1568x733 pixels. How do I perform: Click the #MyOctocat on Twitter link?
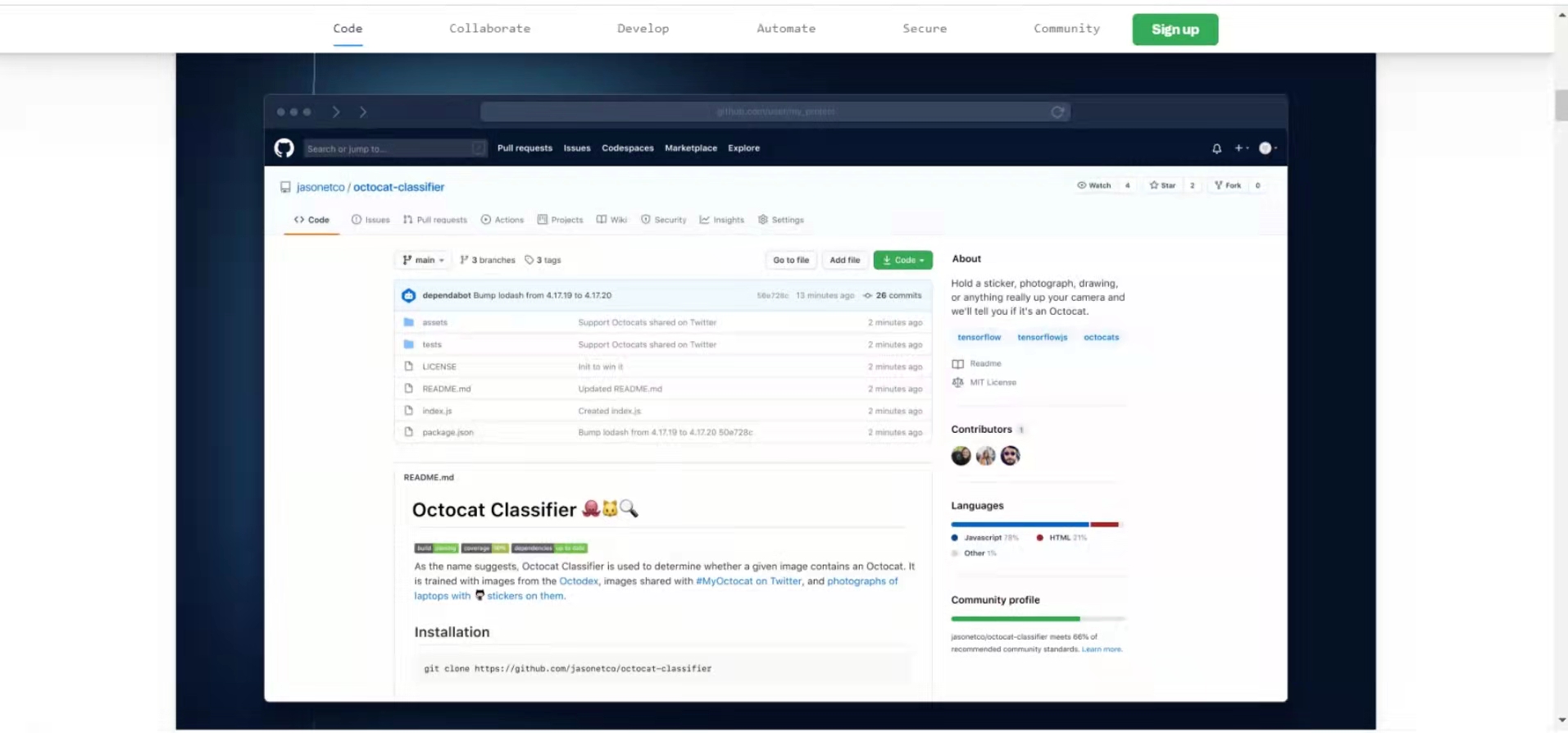pos(748,581)
